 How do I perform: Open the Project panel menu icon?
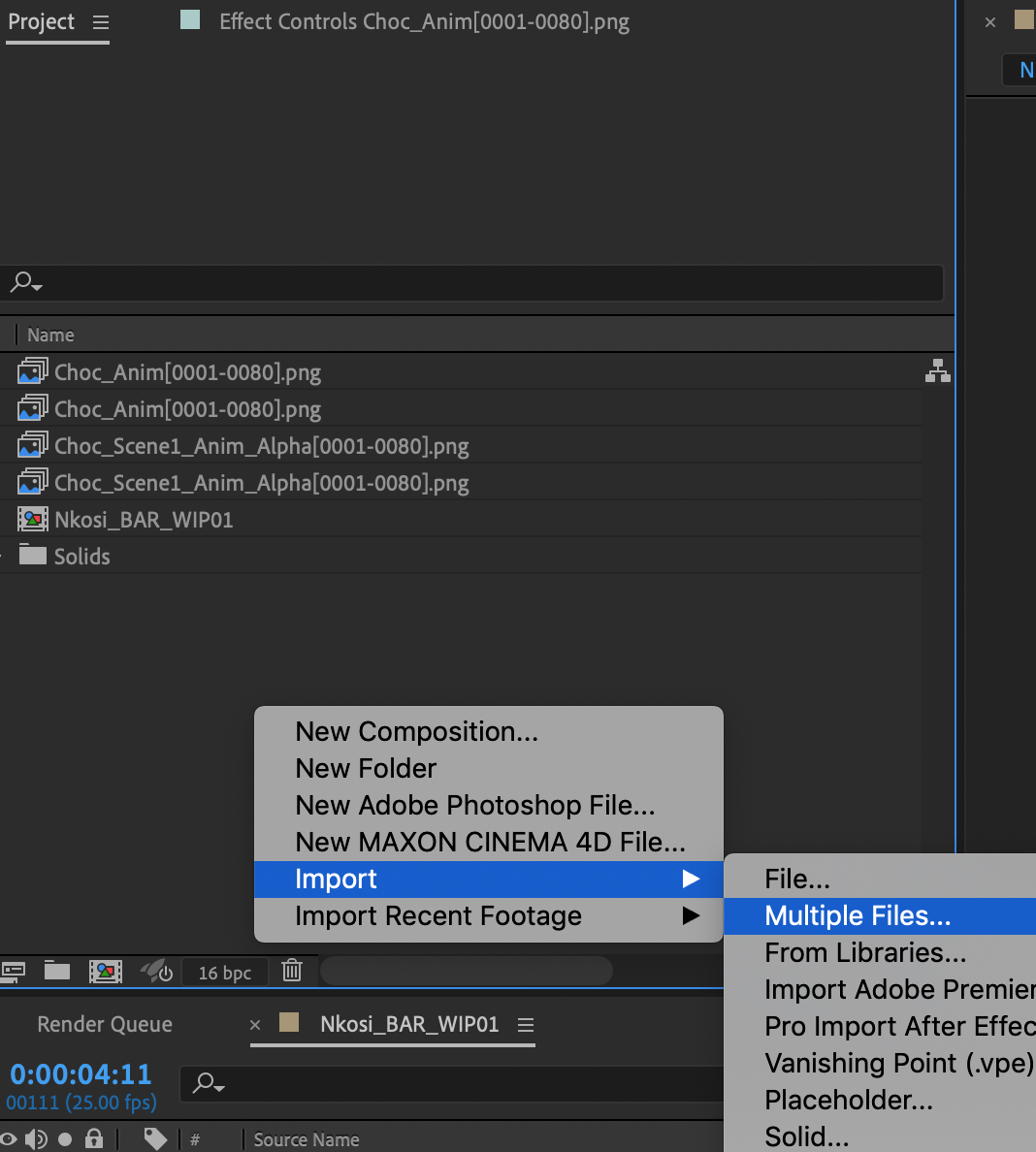coord(101,22)
